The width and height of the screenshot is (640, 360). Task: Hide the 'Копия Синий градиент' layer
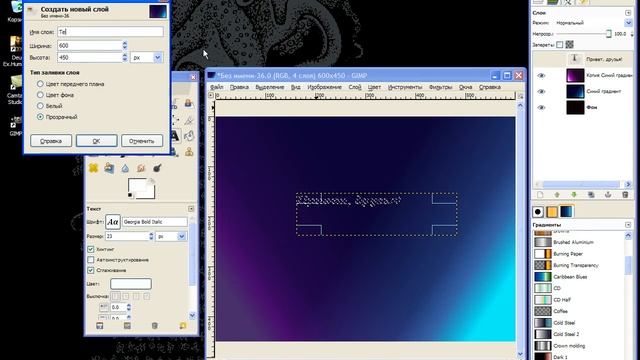541,76
